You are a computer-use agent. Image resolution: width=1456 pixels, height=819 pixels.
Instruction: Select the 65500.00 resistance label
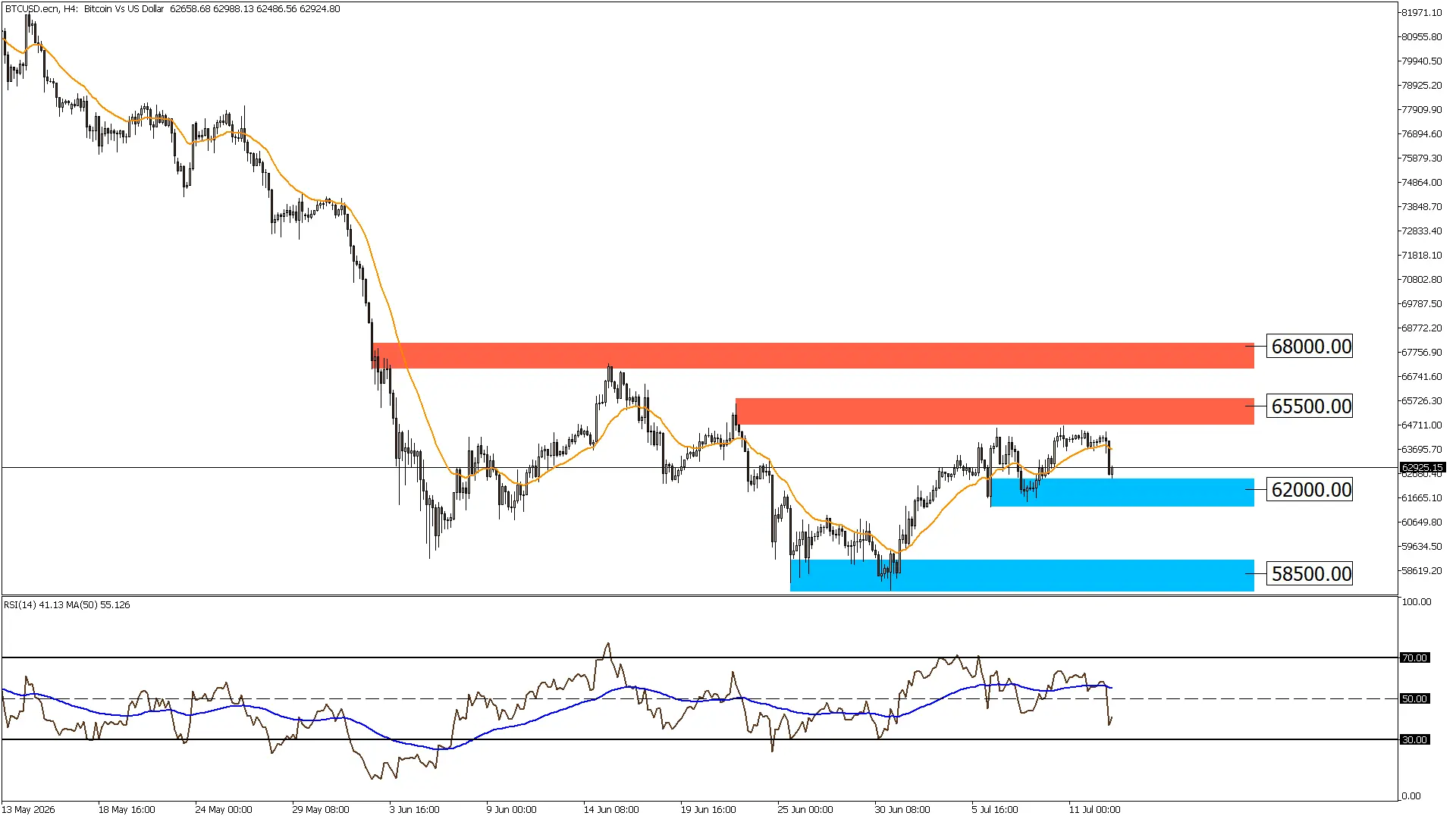click(x=1311, y=406)
